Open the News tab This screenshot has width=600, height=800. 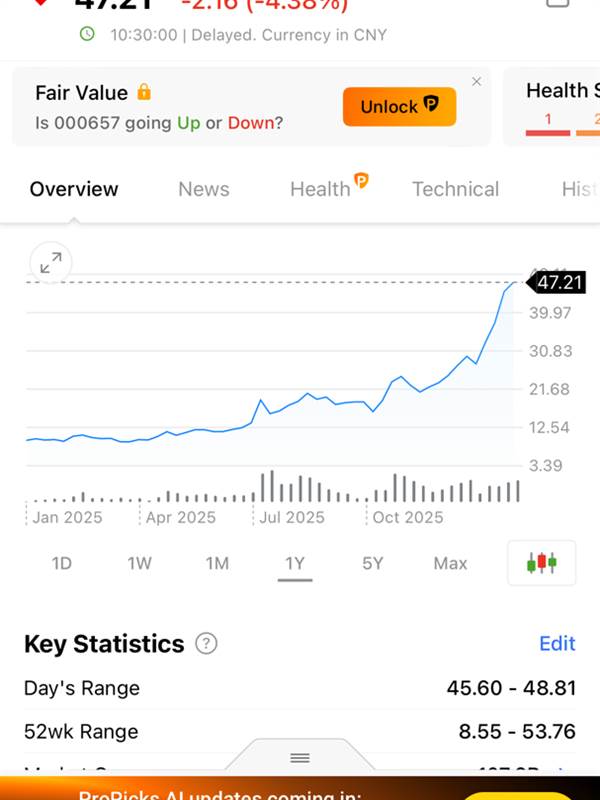tap(203, 189)
